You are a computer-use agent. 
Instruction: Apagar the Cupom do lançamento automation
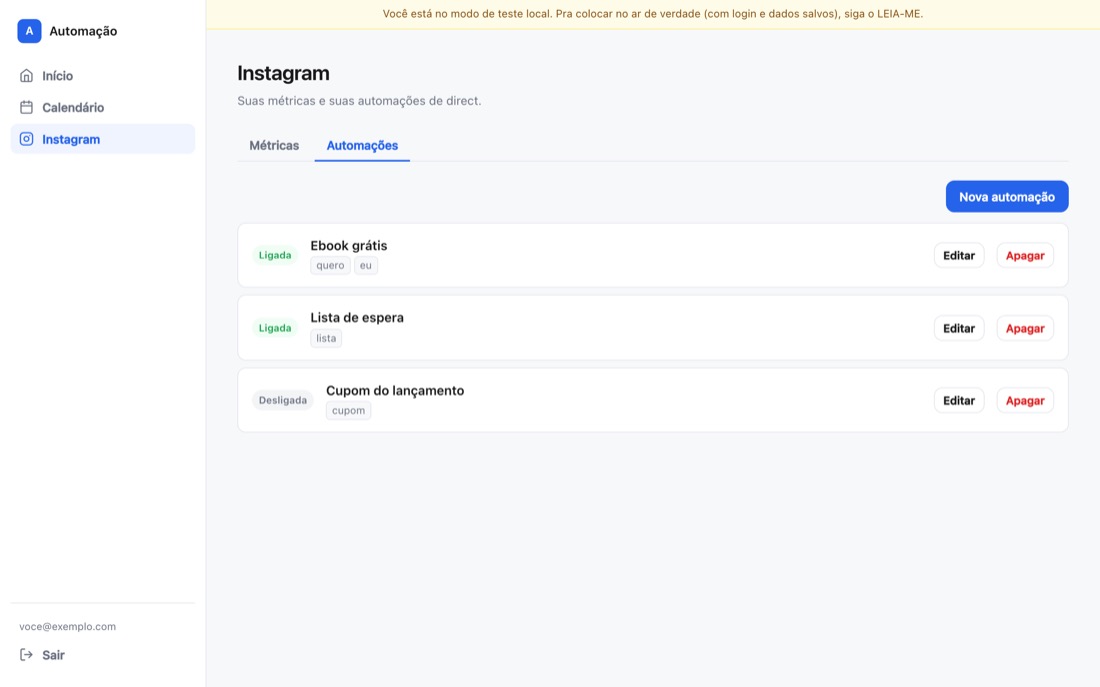tap(1025, 400)
